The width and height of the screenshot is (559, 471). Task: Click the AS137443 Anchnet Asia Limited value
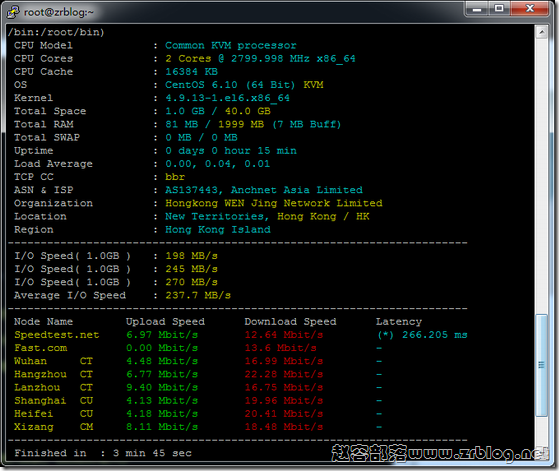[x=264, y=190]
